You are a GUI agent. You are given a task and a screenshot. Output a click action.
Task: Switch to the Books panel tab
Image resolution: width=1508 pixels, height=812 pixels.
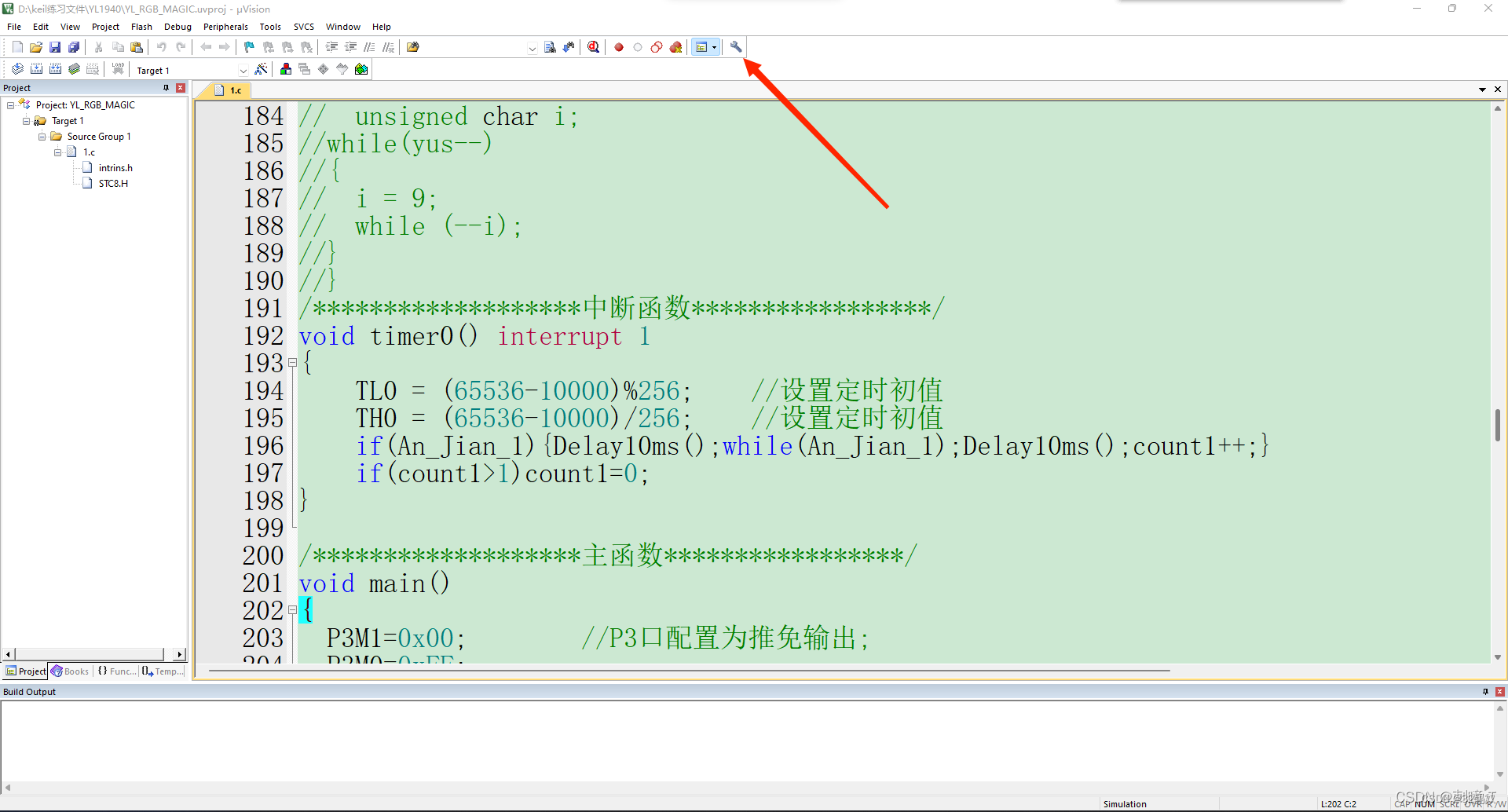[x=70, y=671]
